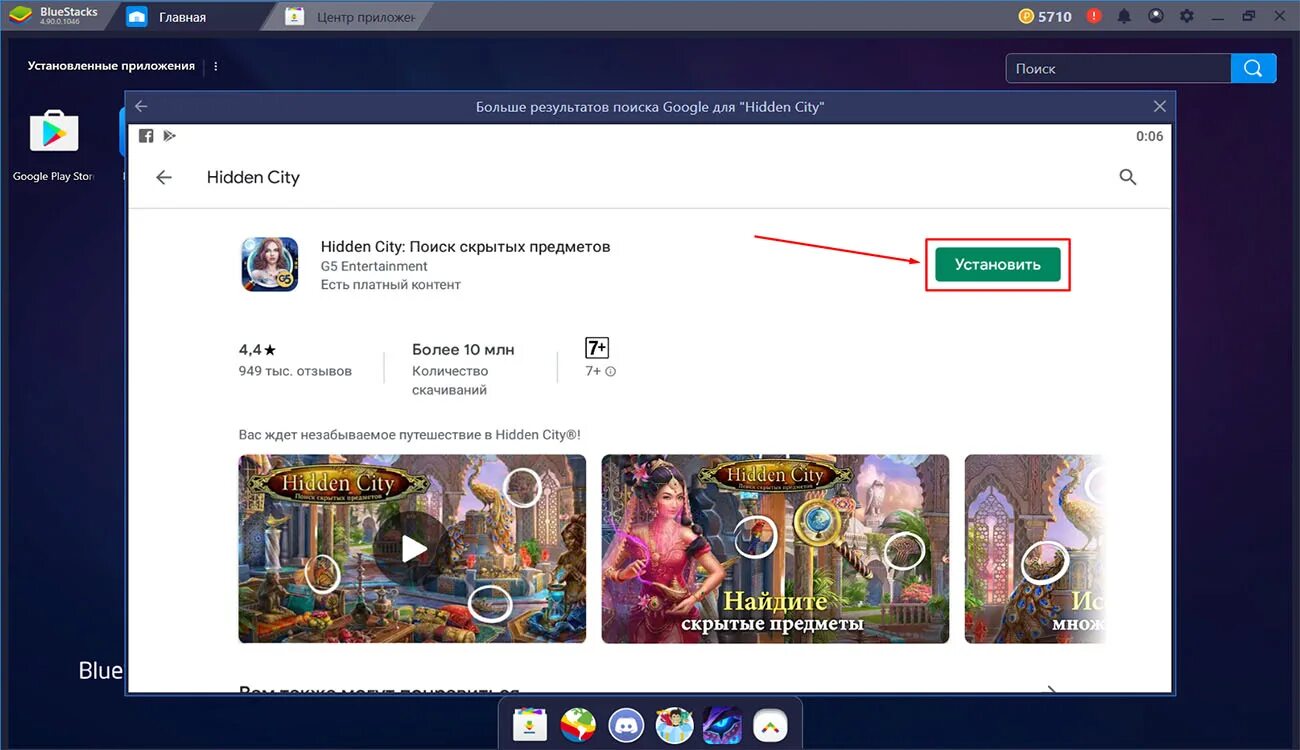Click the Есть платный контент label
Screen dimensions: 1300x750
click(391, 285)
